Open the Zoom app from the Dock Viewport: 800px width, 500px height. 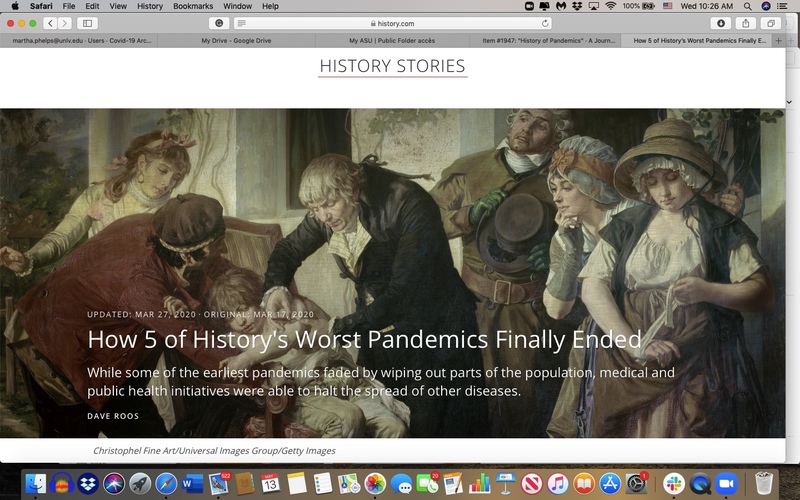[727, 483]
